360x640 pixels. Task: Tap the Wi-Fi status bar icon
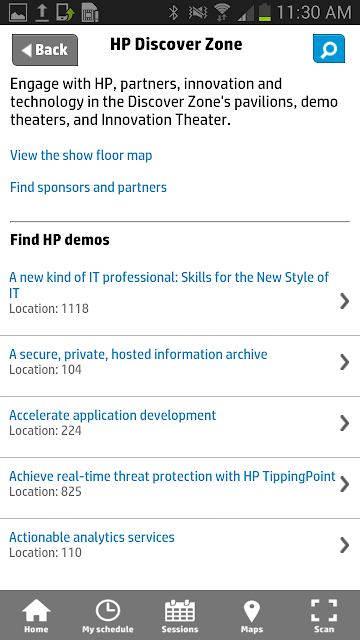222,12
